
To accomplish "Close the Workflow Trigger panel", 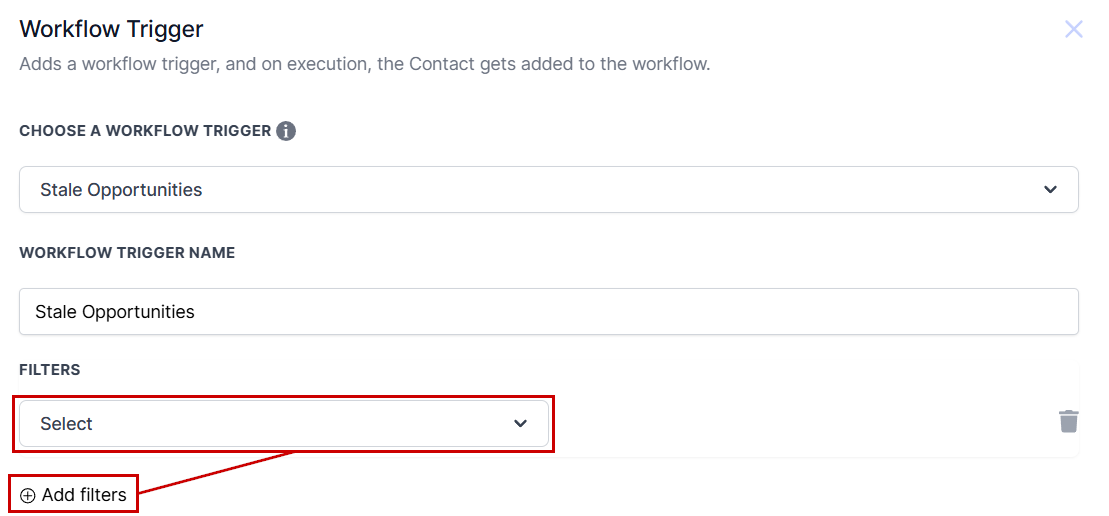I will (1074, 29).
